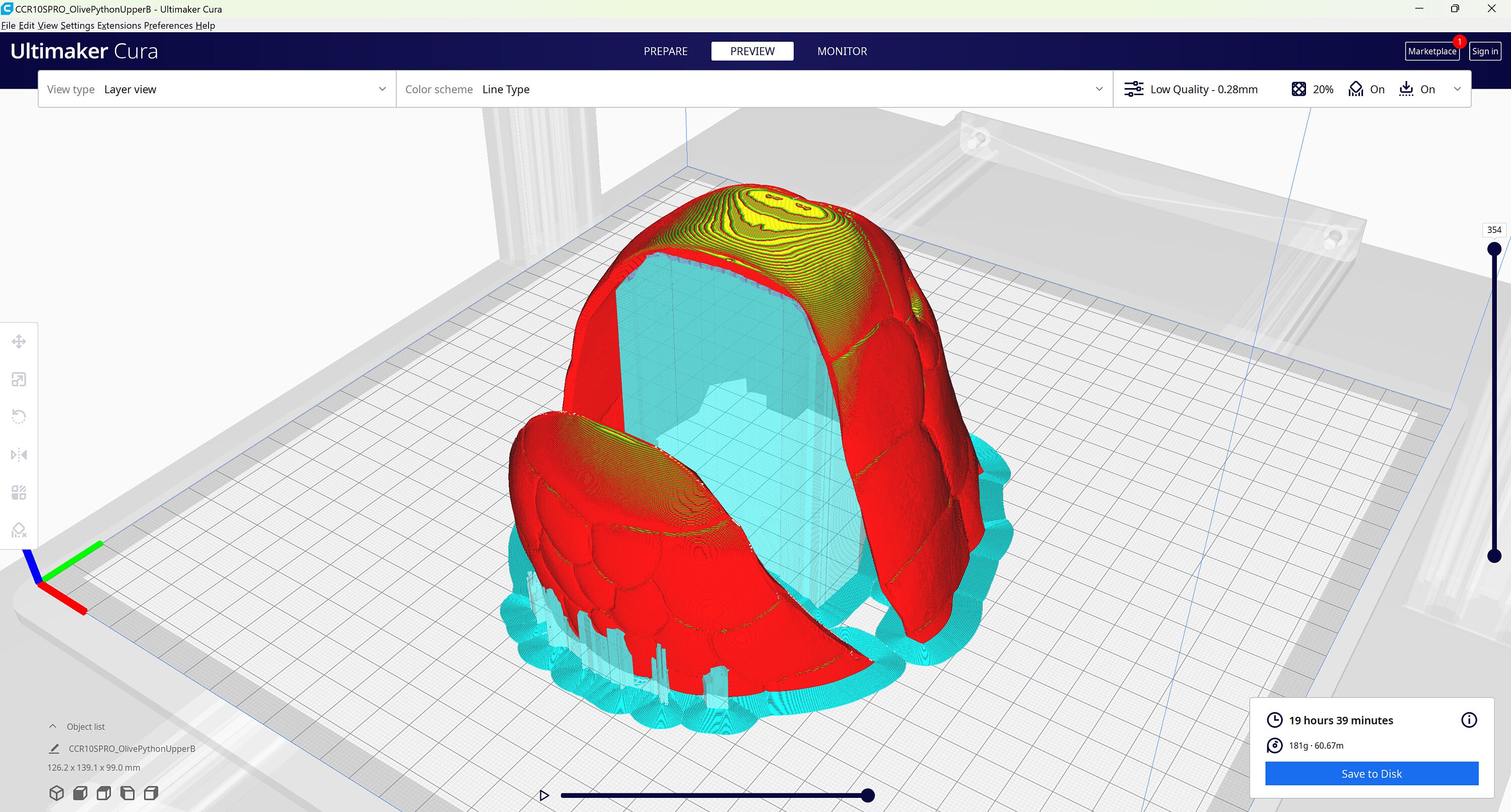Switch to the PREVIEW stage

click(x=752, y=51)
